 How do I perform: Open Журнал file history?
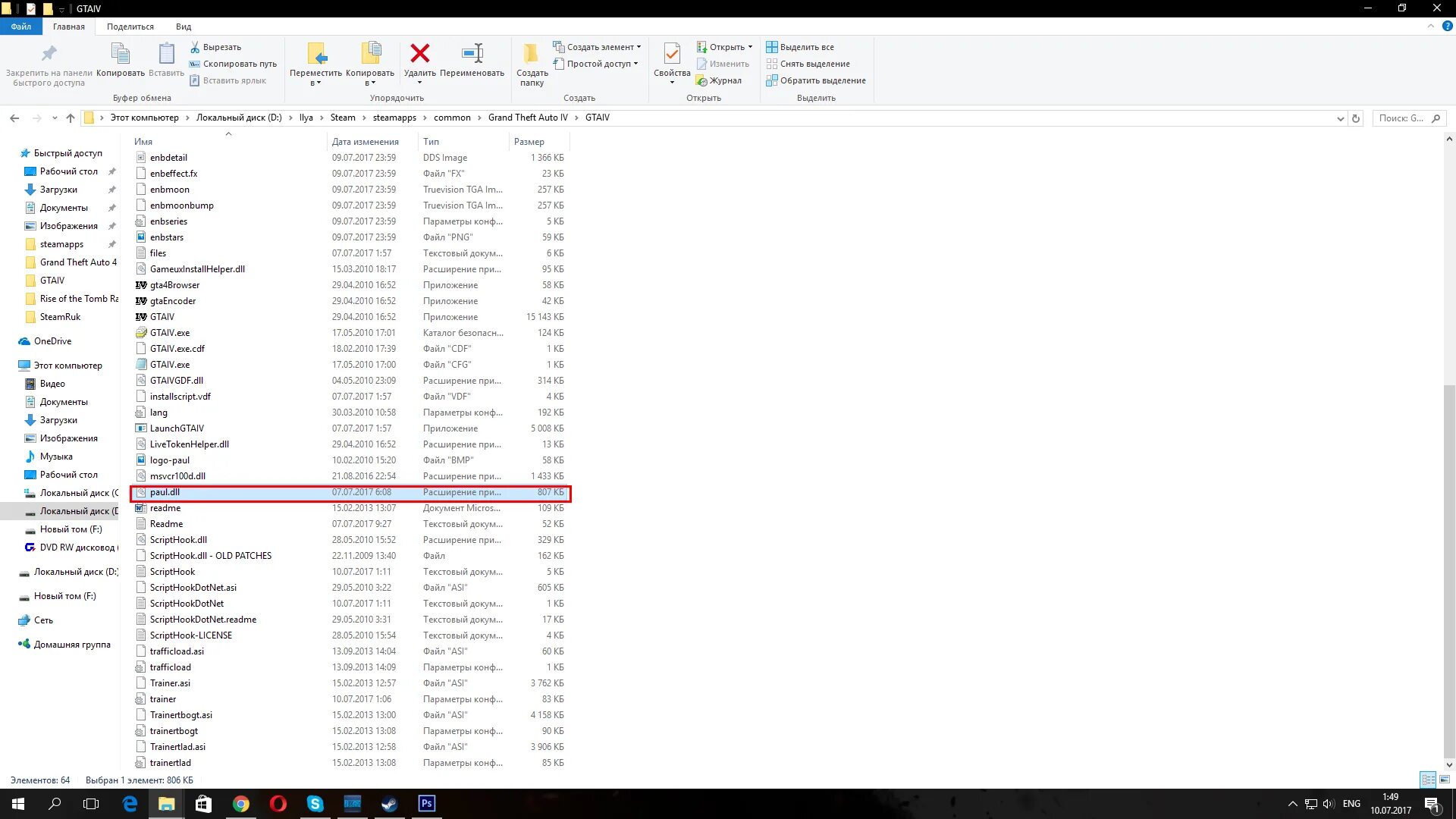click(719, 80)
